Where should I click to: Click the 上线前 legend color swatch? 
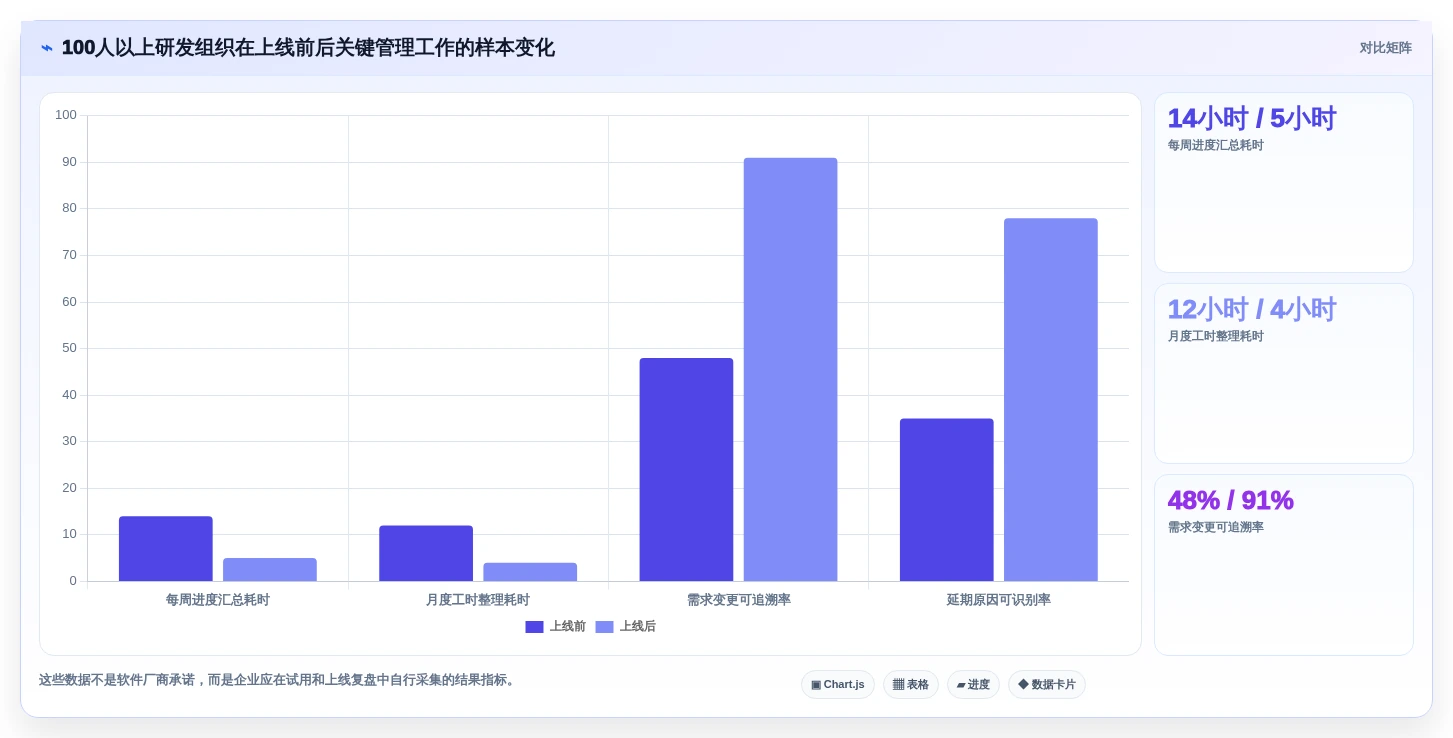(534, 627)
